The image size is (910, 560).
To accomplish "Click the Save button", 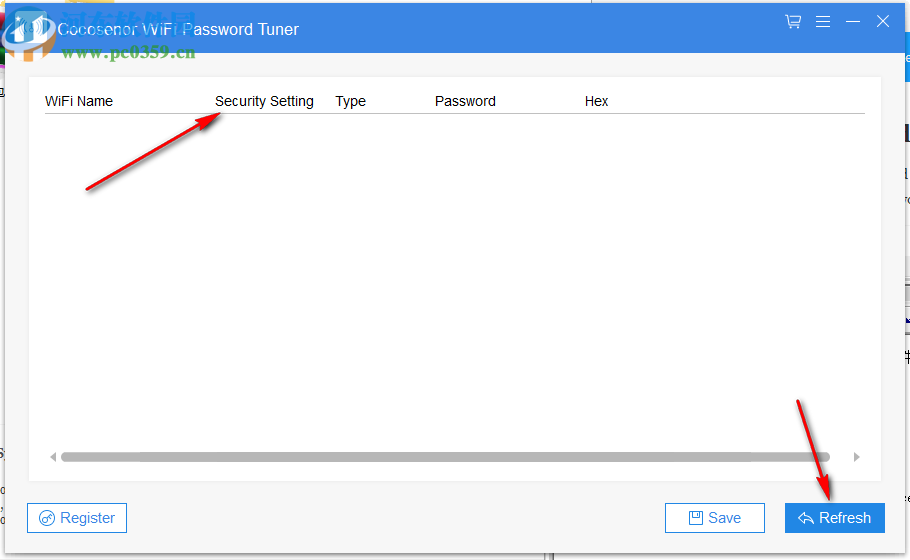I will [x=714, y=518].
